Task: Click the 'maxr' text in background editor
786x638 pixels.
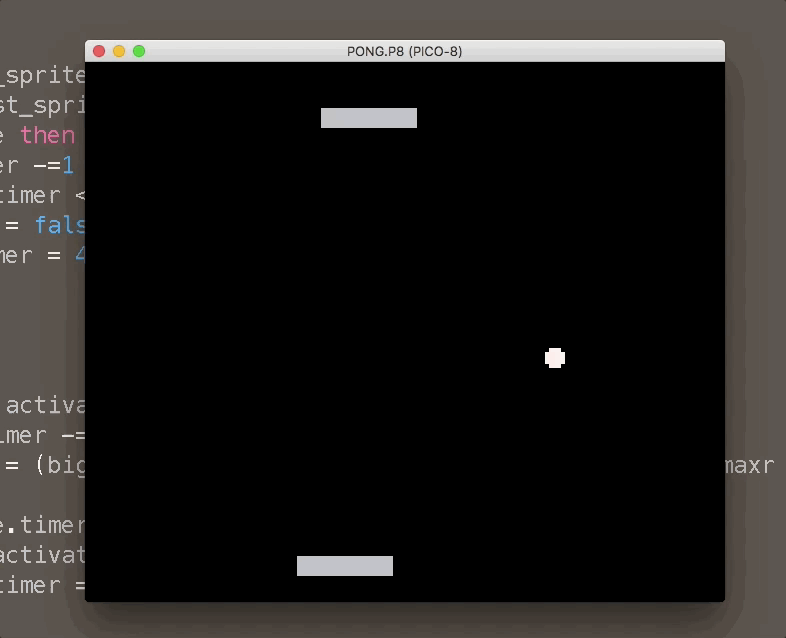Action: click(x=749, y=466)
